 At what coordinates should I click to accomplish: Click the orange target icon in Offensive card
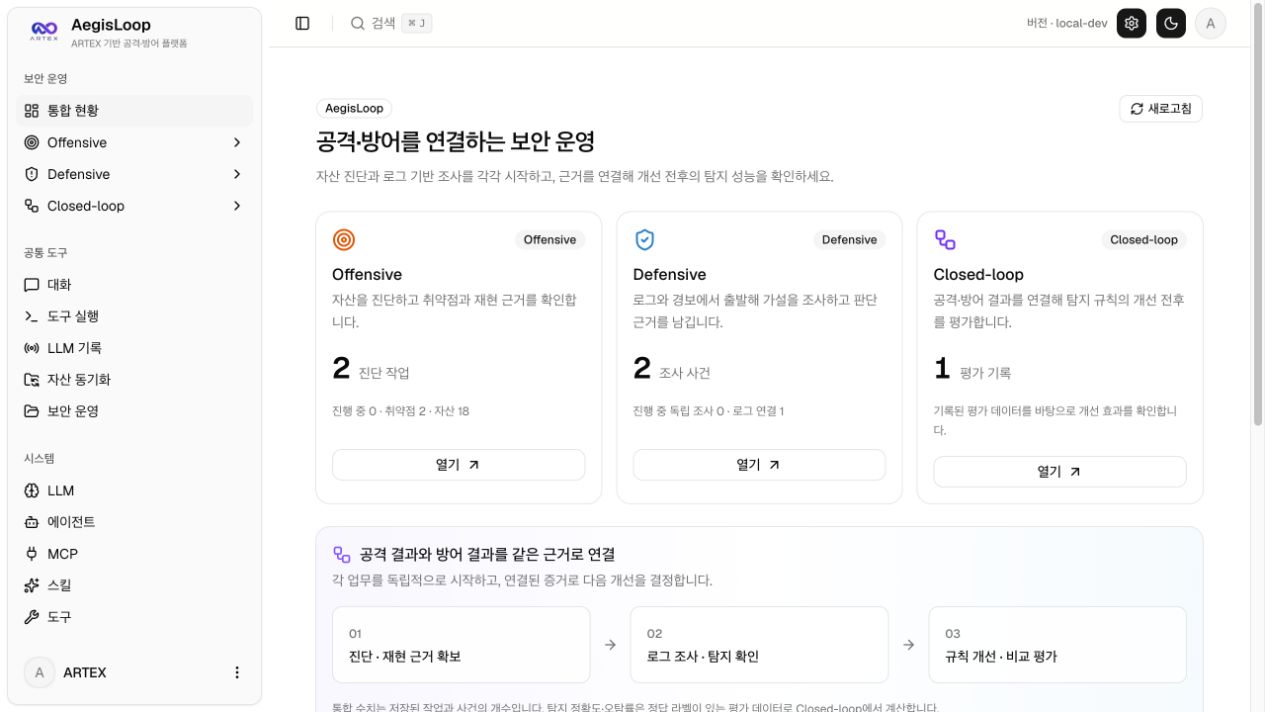pos(343,239)
